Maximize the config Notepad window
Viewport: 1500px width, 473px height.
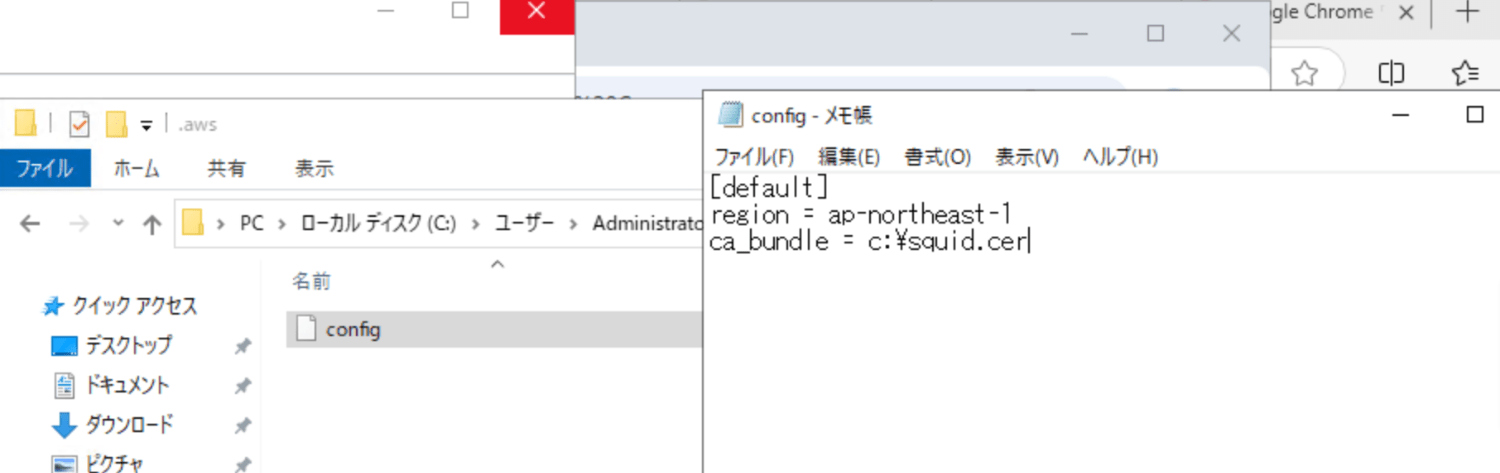pos(1474,115)
